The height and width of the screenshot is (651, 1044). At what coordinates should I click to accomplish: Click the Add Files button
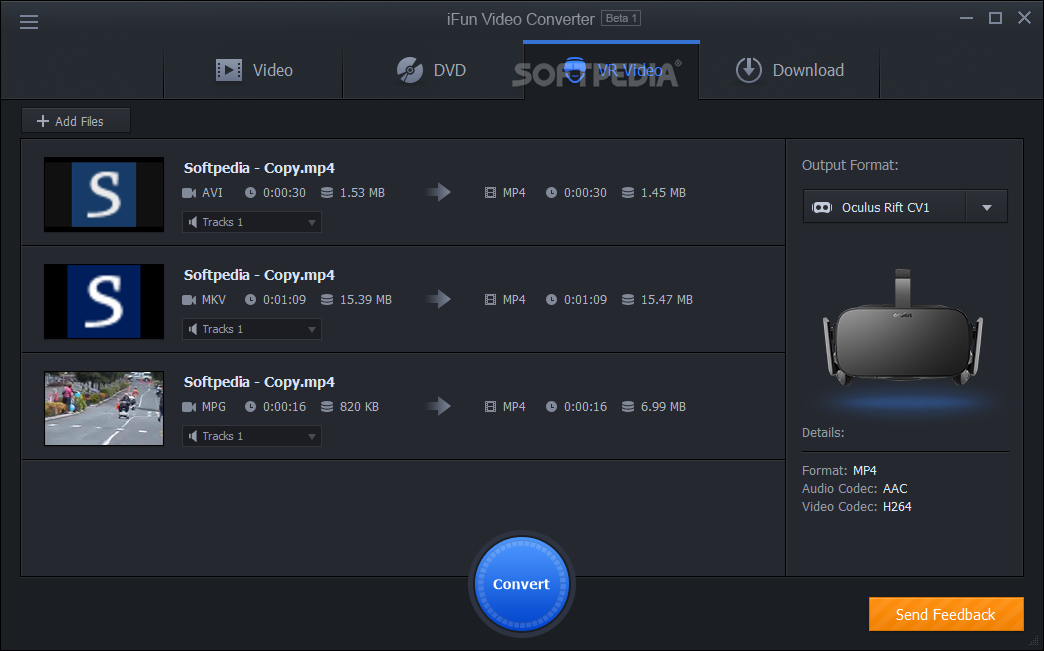click(75, 120)
